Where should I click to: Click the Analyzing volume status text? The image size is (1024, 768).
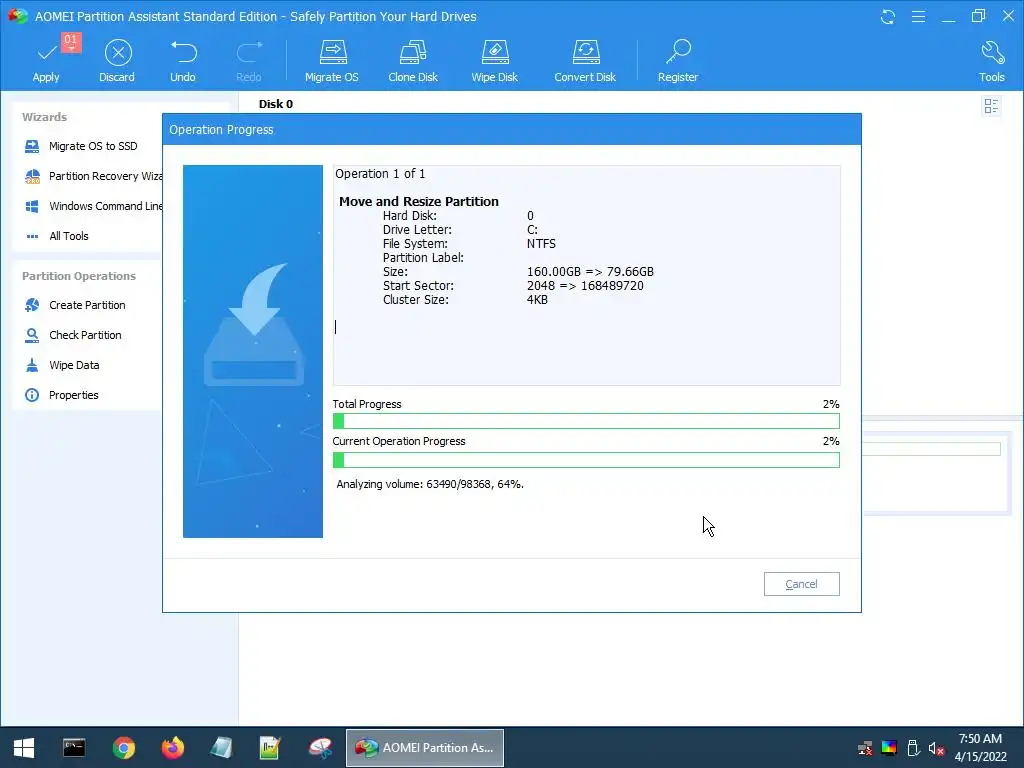point(430,484)
